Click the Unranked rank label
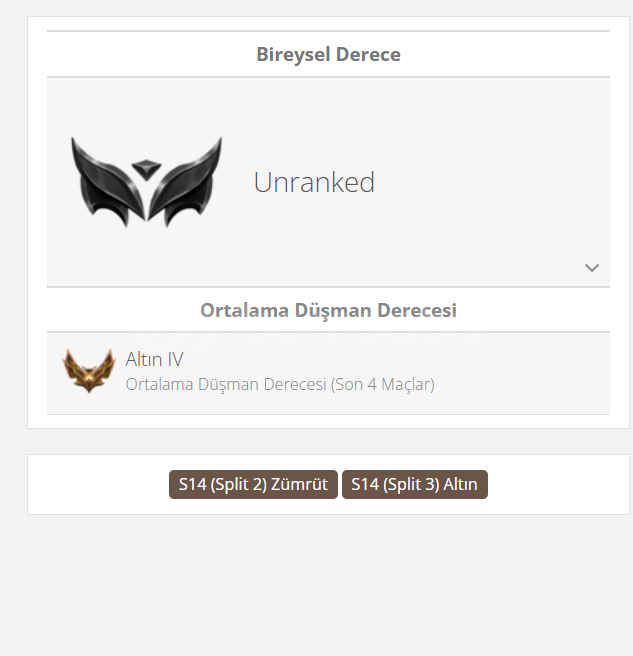633x656 pixels. (x=314, y=182)
